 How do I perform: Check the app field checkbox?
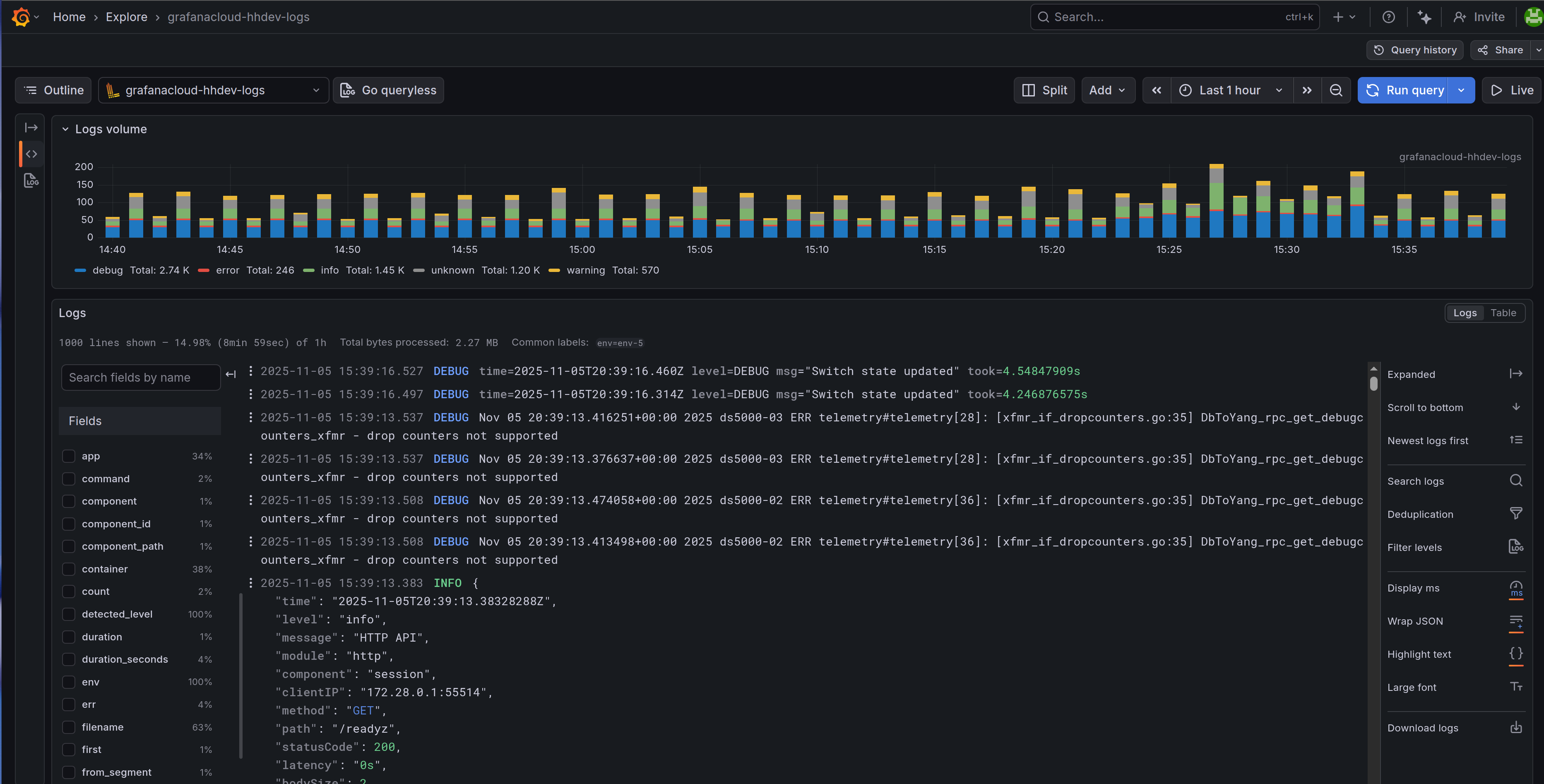click(69, 456)
